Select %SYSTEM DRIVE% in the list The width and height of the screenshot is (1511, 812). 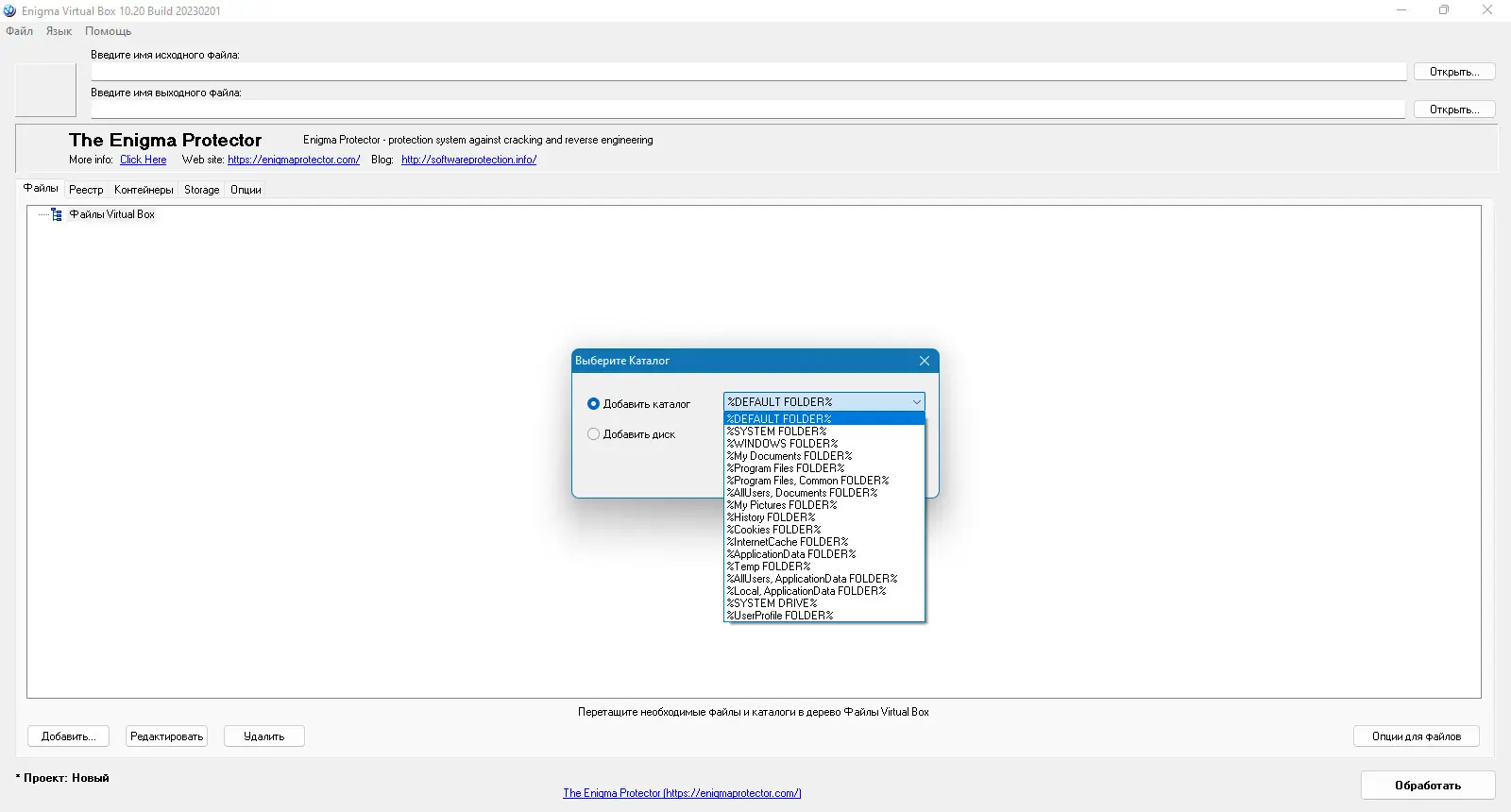(823, 603)
